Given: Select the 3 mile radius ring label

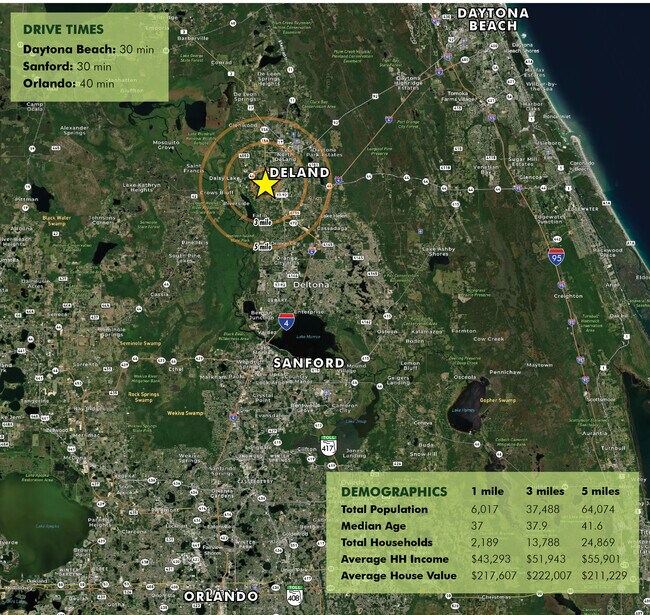Looking at the screenshot, I should pos(262,223).
